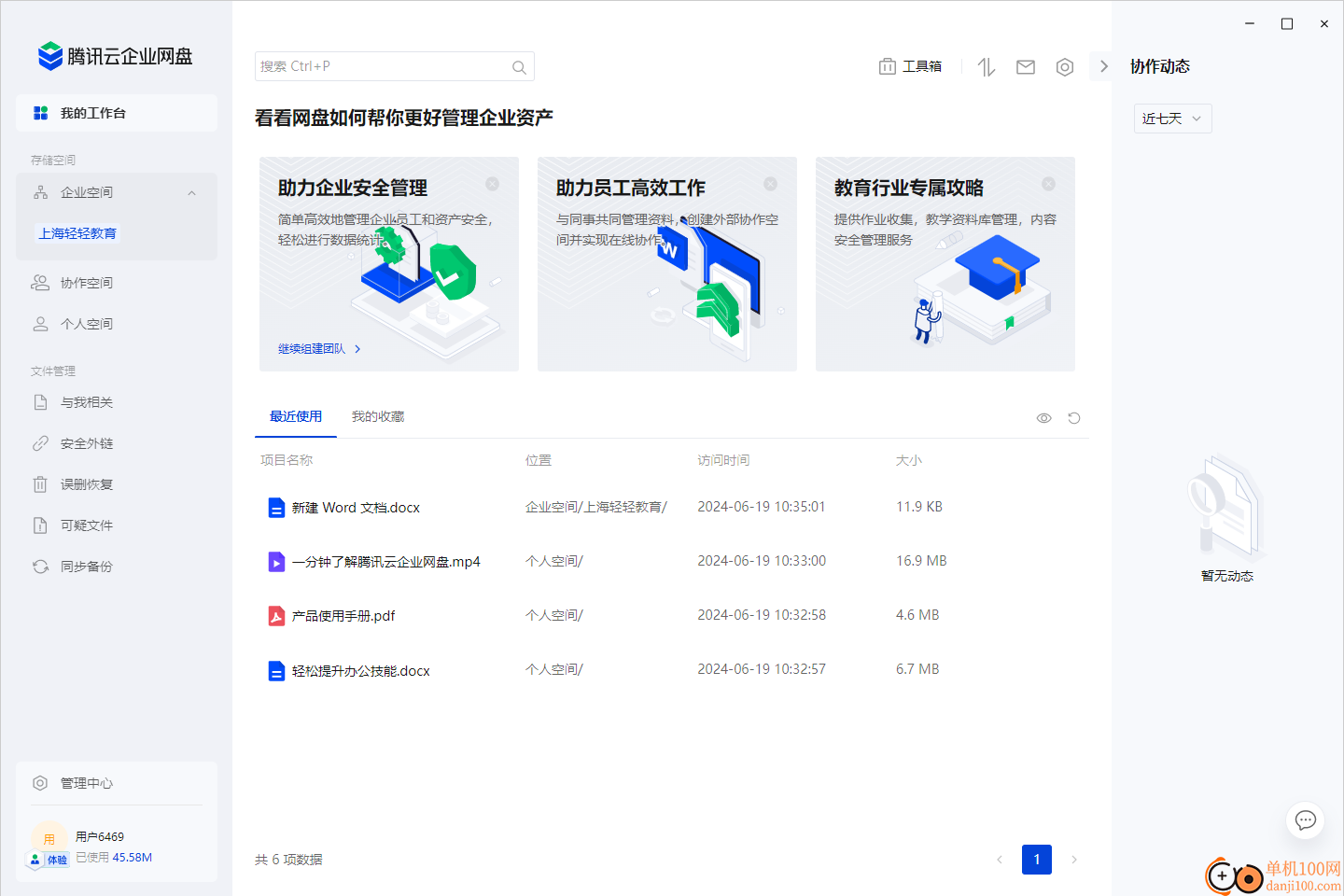Click the 大小 column header
Screen dimensions: 1344x896
(909, 460)
